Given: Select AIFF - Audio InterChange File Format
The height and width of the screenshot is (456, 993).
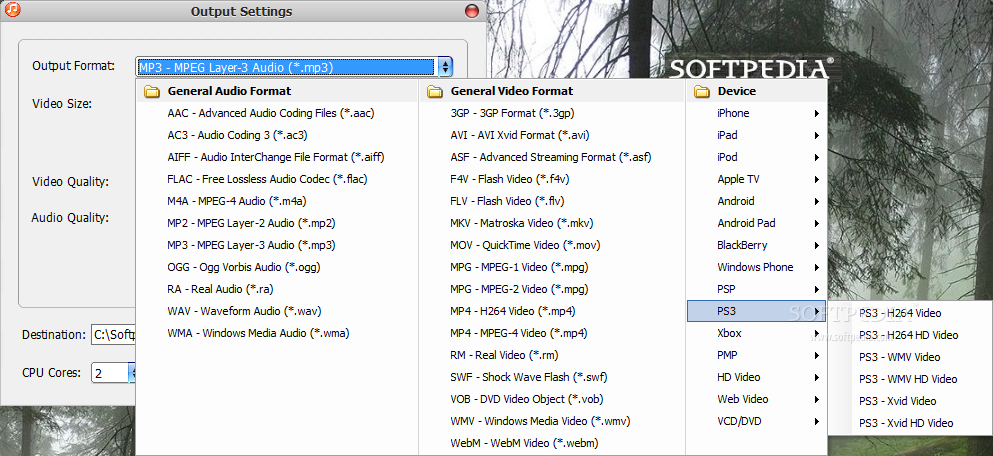Looking at the screenshot, I should 275,157.
